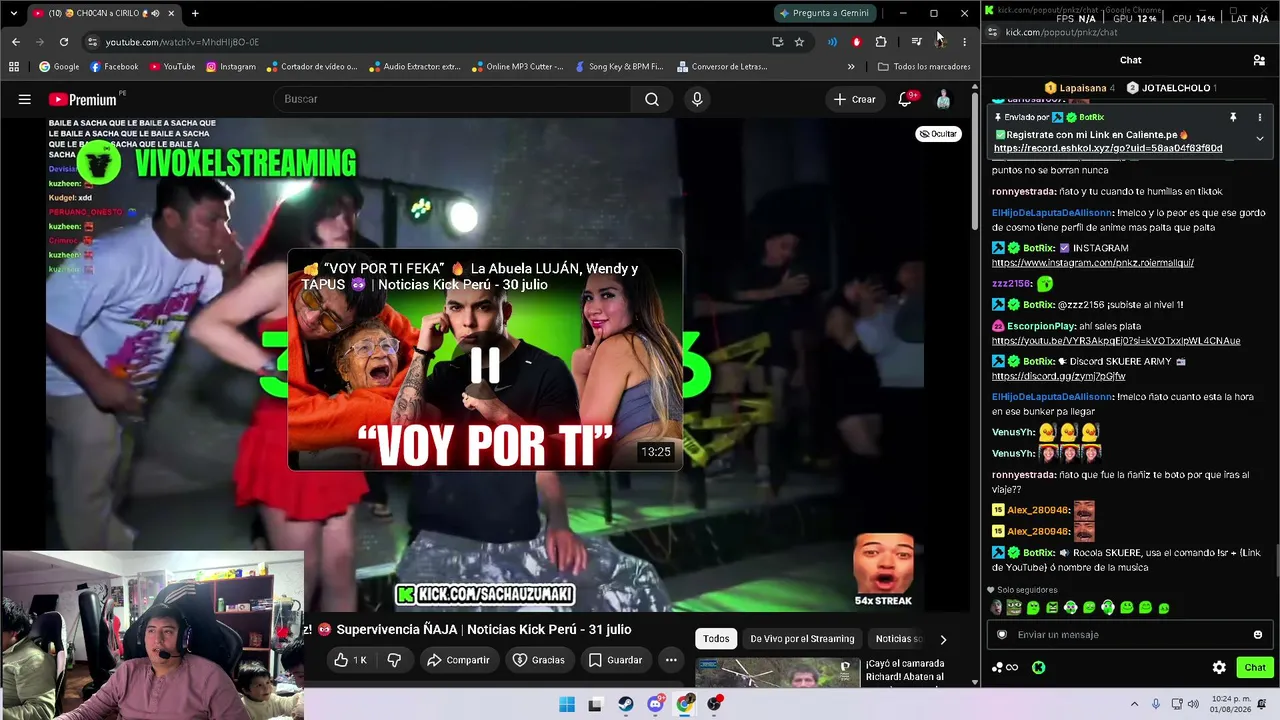
Task: Open site information for youtube.com
Action: [x=93, y=42]
